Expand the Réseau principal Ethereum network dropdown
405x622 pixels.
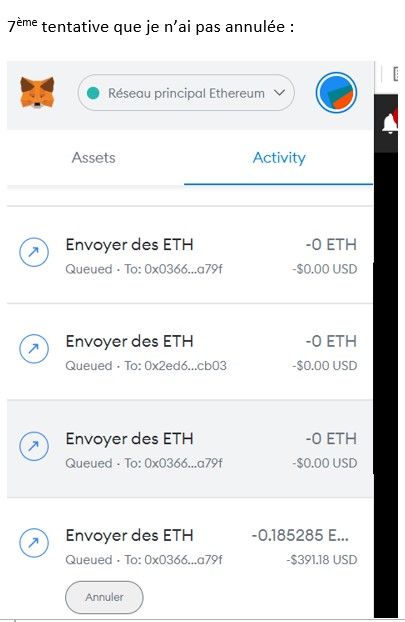pyautogui.click(x=186, y=93)
